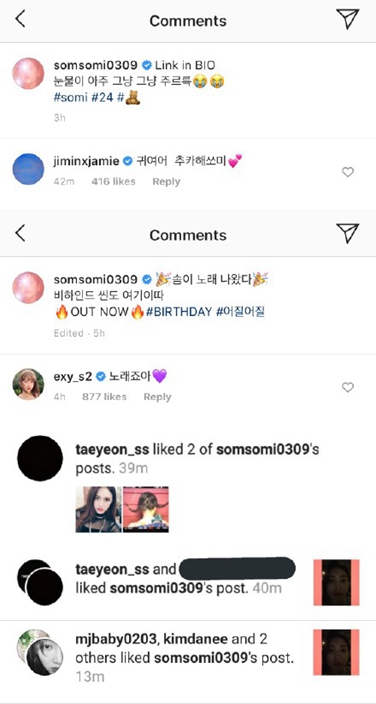376x704 pixels.
Task: Open jiminxjamie's blue profile avatar
Action: (28, 169)
